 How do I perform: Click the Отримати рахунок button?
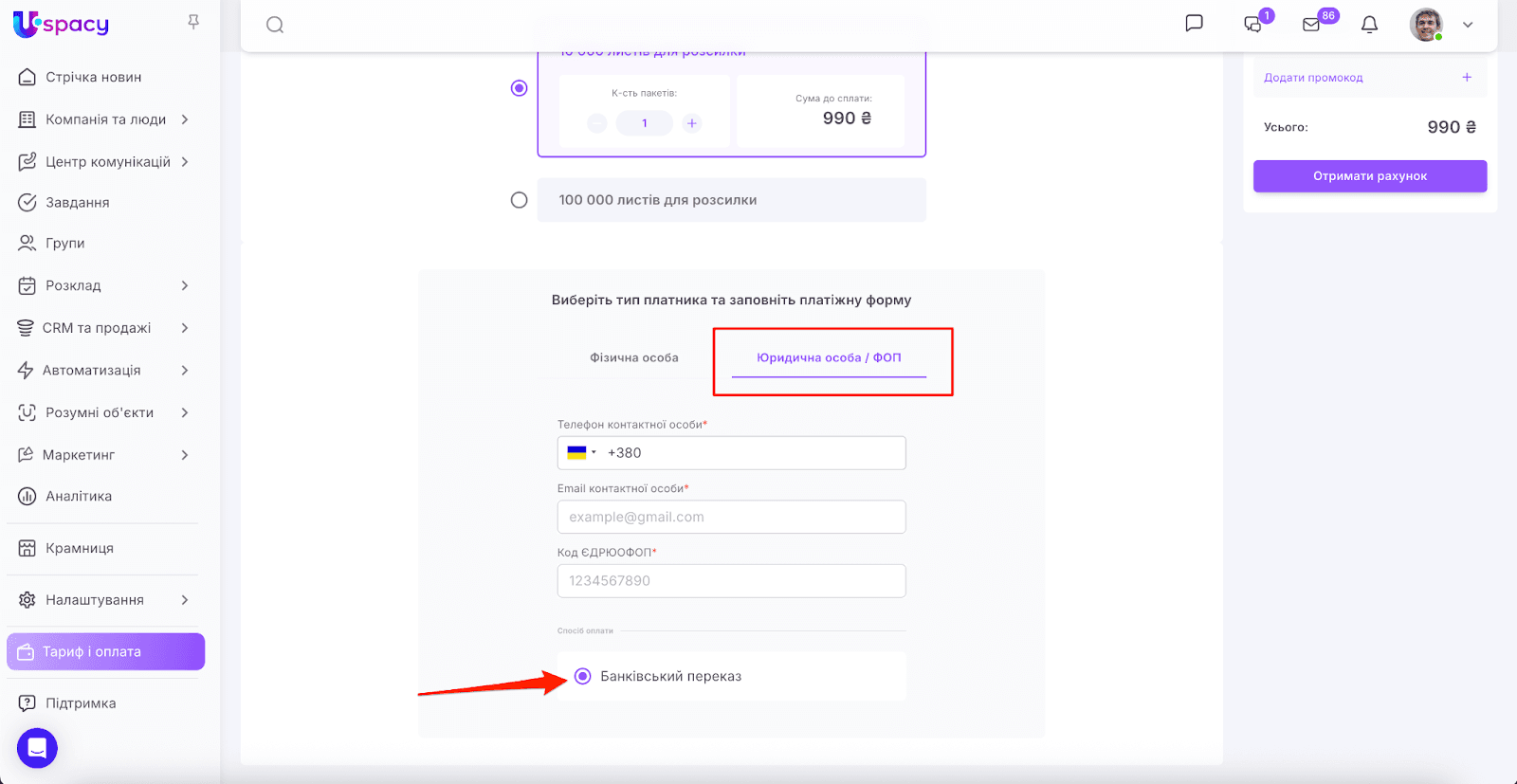[x=1369, y=176]
